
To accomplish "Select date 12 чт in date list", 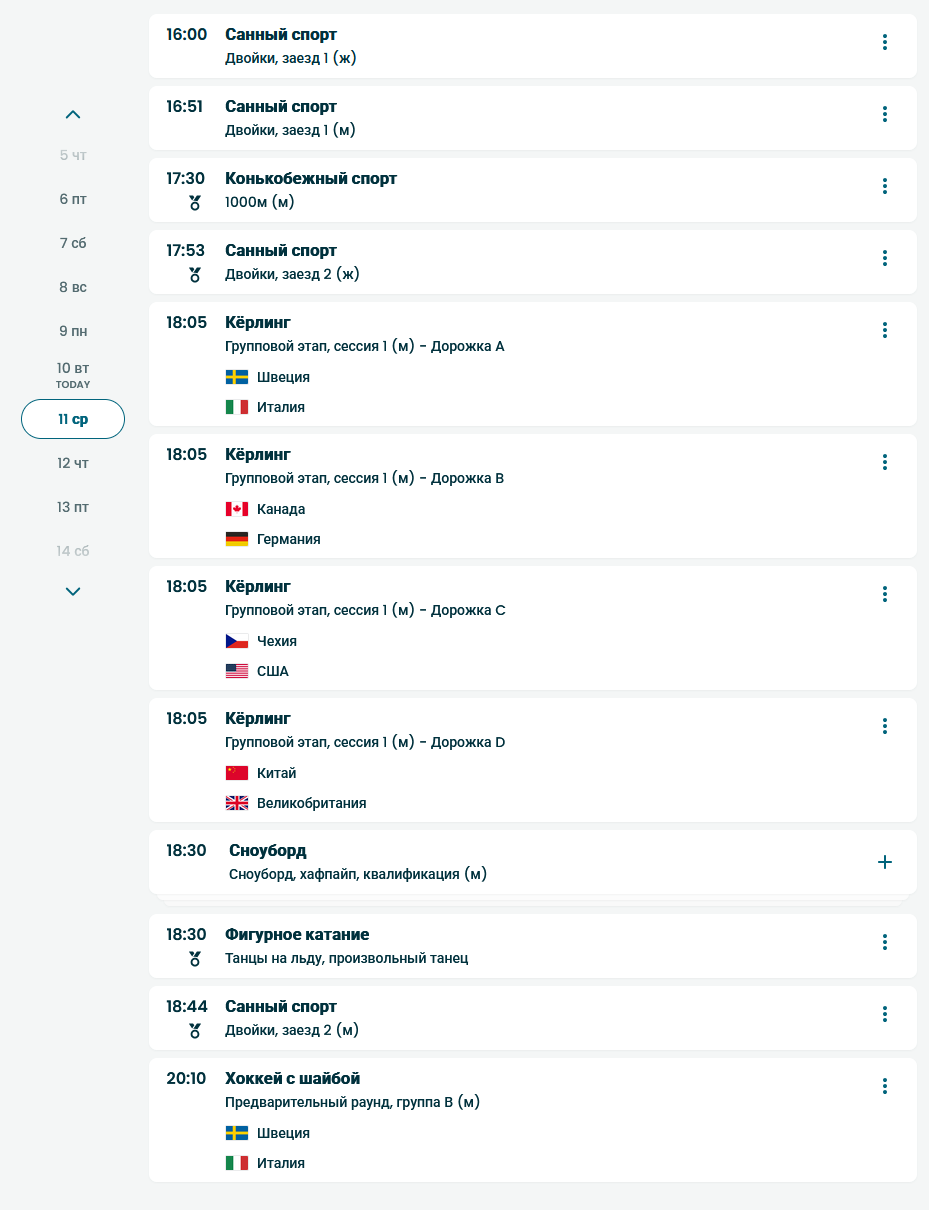I will point(73,463).
